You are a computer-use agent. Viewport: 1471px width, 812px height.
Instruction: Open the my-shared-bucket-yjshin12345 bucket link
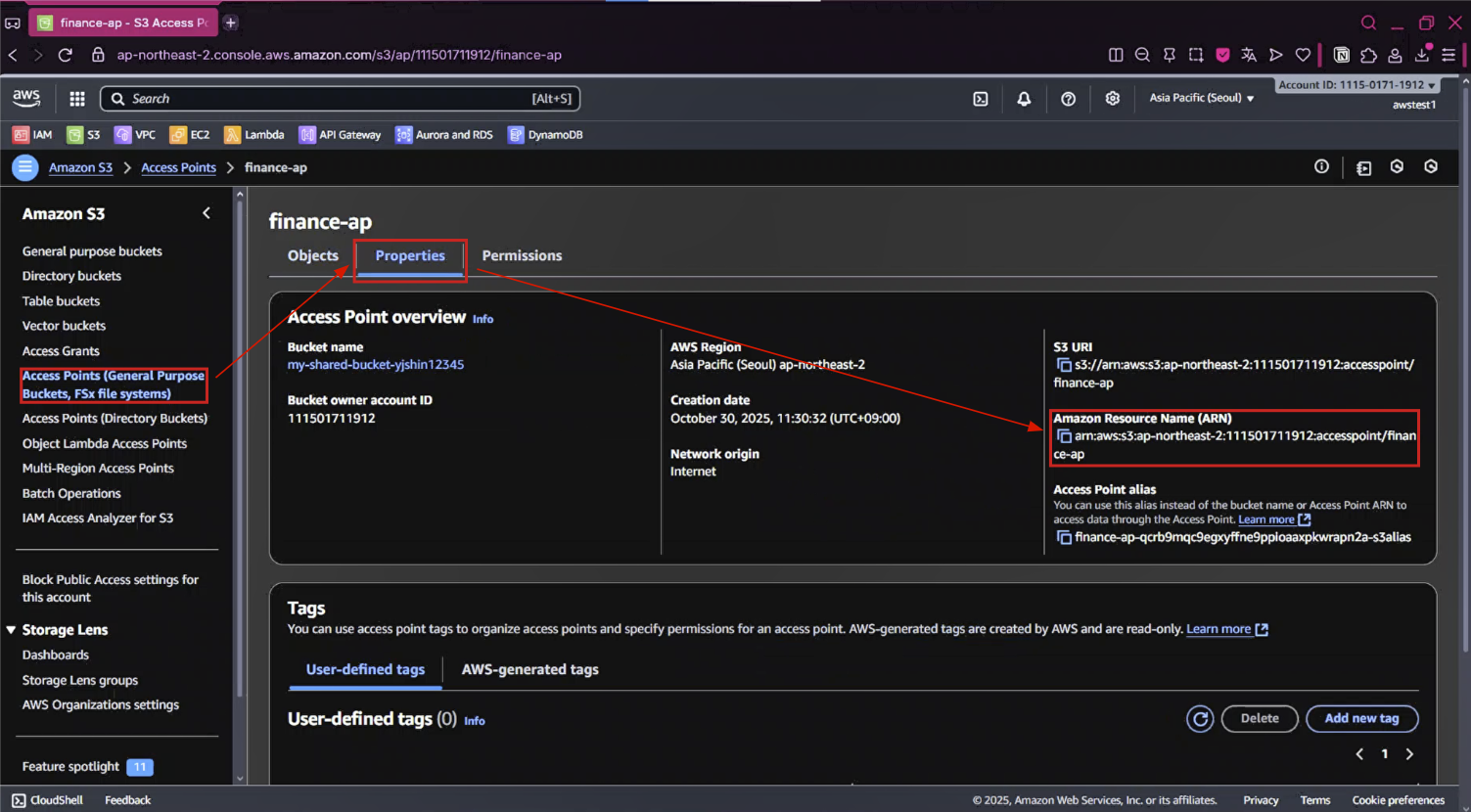point(376,365)
